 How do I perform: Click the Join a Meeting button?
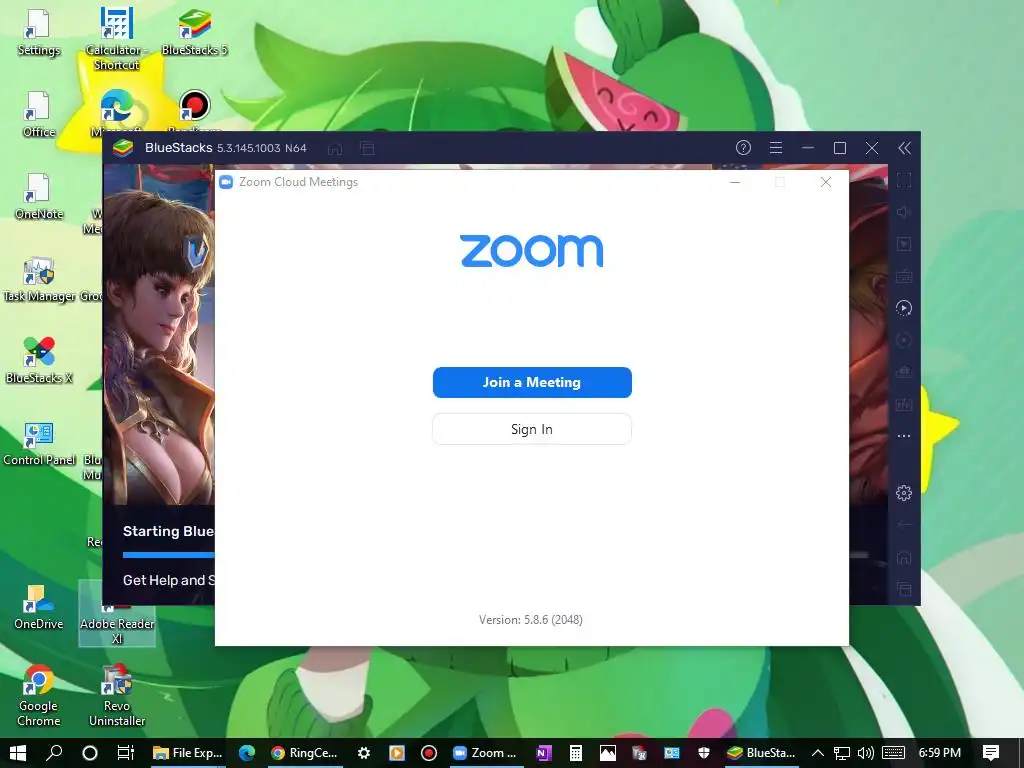coord(532,382)
